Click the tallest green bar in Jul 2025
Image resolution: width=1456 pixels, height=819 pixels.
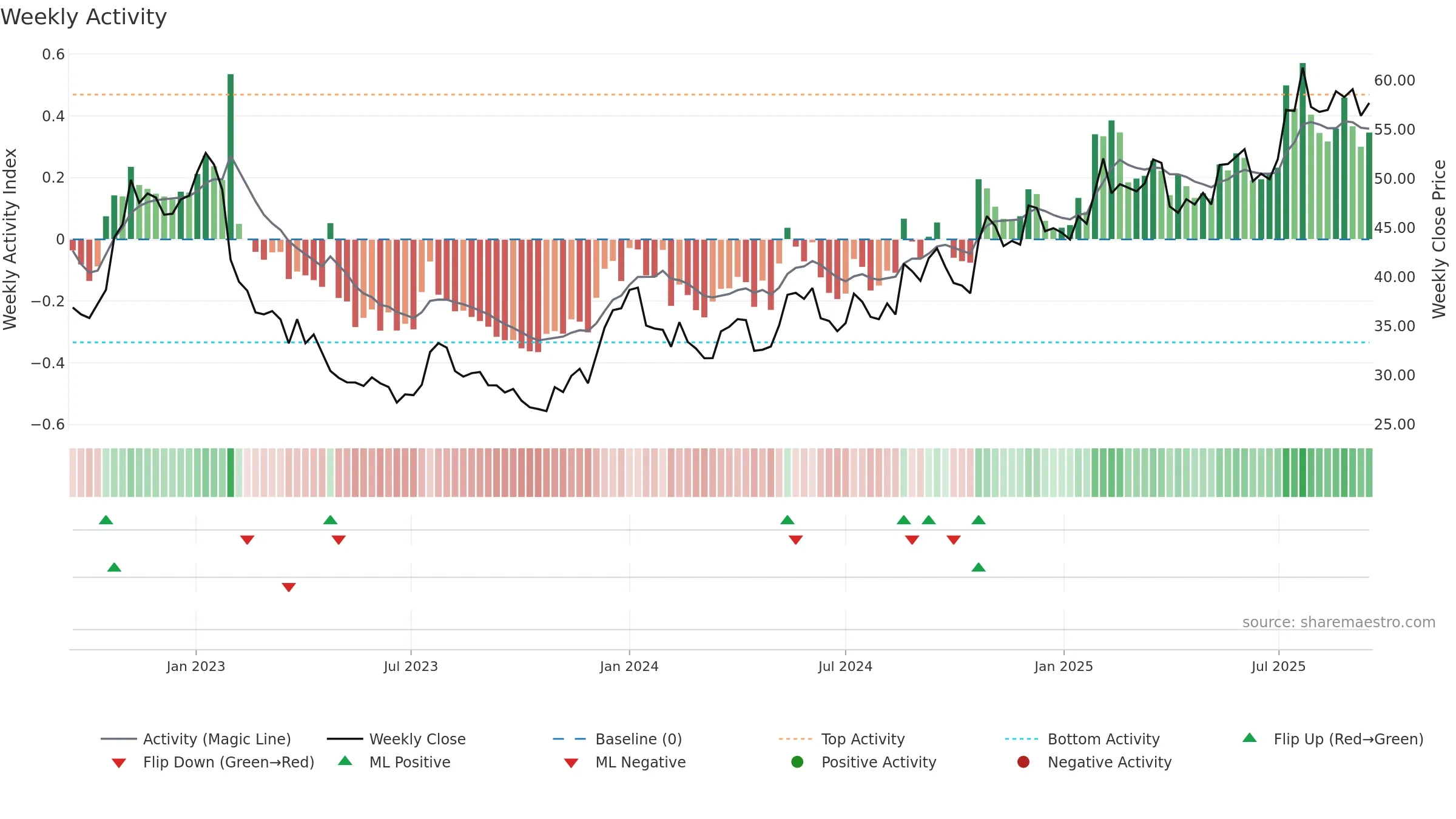[x=1303, y=151]
